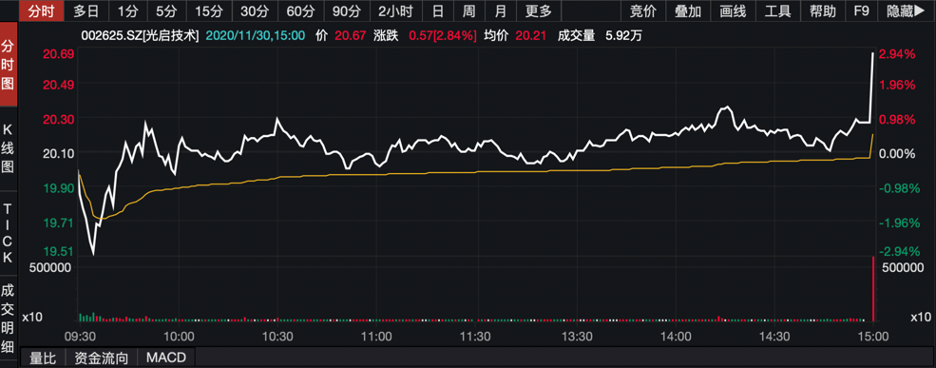Click the 10:30 time axis marker

(278, 337)
